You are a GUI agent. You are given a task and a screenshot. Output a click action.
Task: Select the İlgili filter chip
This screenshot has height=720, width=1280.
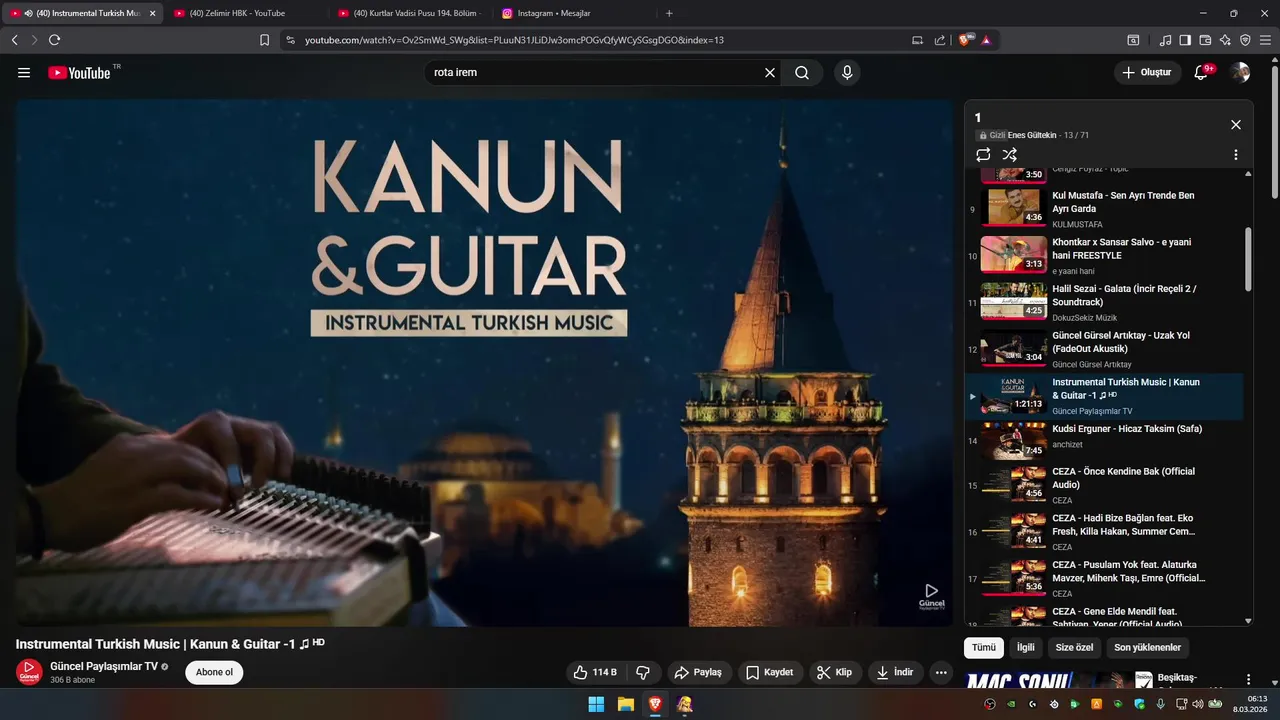(1026, 648)
